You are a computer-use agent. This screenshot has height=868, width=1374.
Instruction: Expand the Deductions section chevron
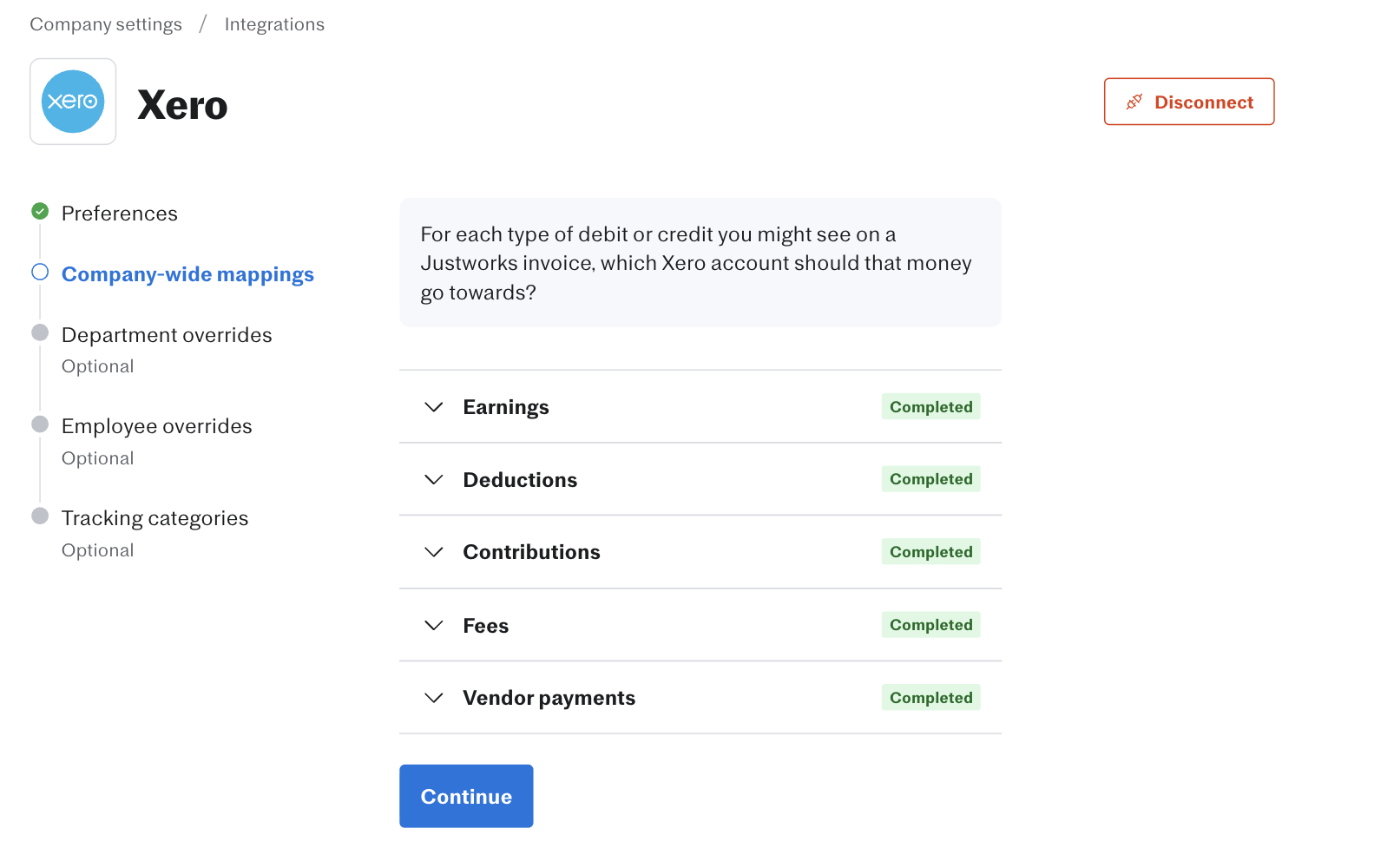click(x=434, y=480)
